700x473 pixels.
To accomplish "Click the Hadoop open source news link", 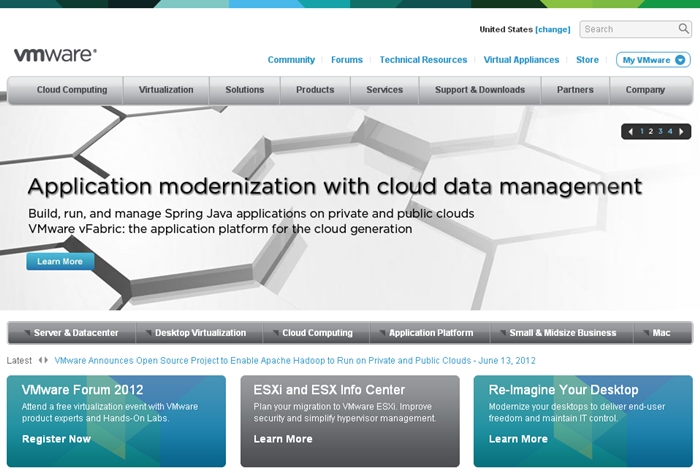I will tap(295, 360).
